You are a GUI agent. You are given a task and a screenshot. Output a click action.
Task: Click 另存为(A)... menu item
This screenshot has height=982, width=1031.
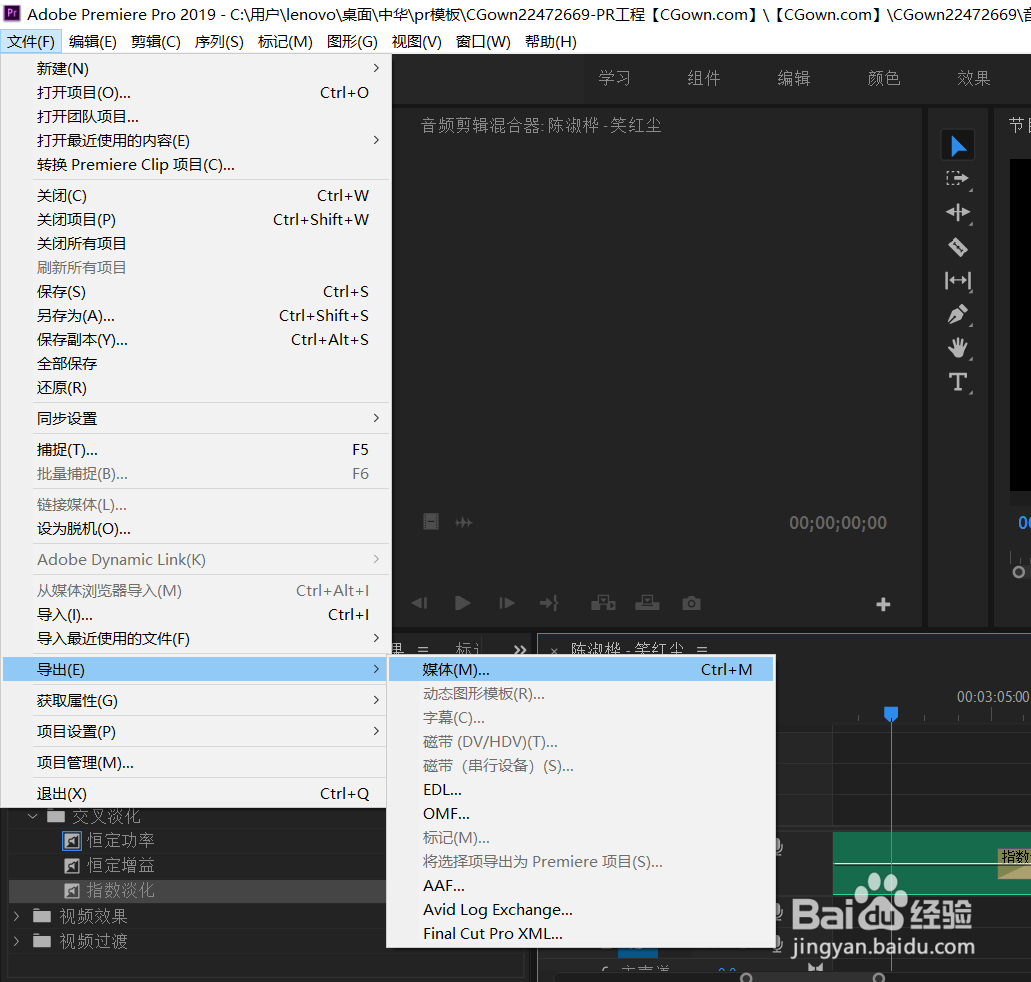tap(196, 316)
